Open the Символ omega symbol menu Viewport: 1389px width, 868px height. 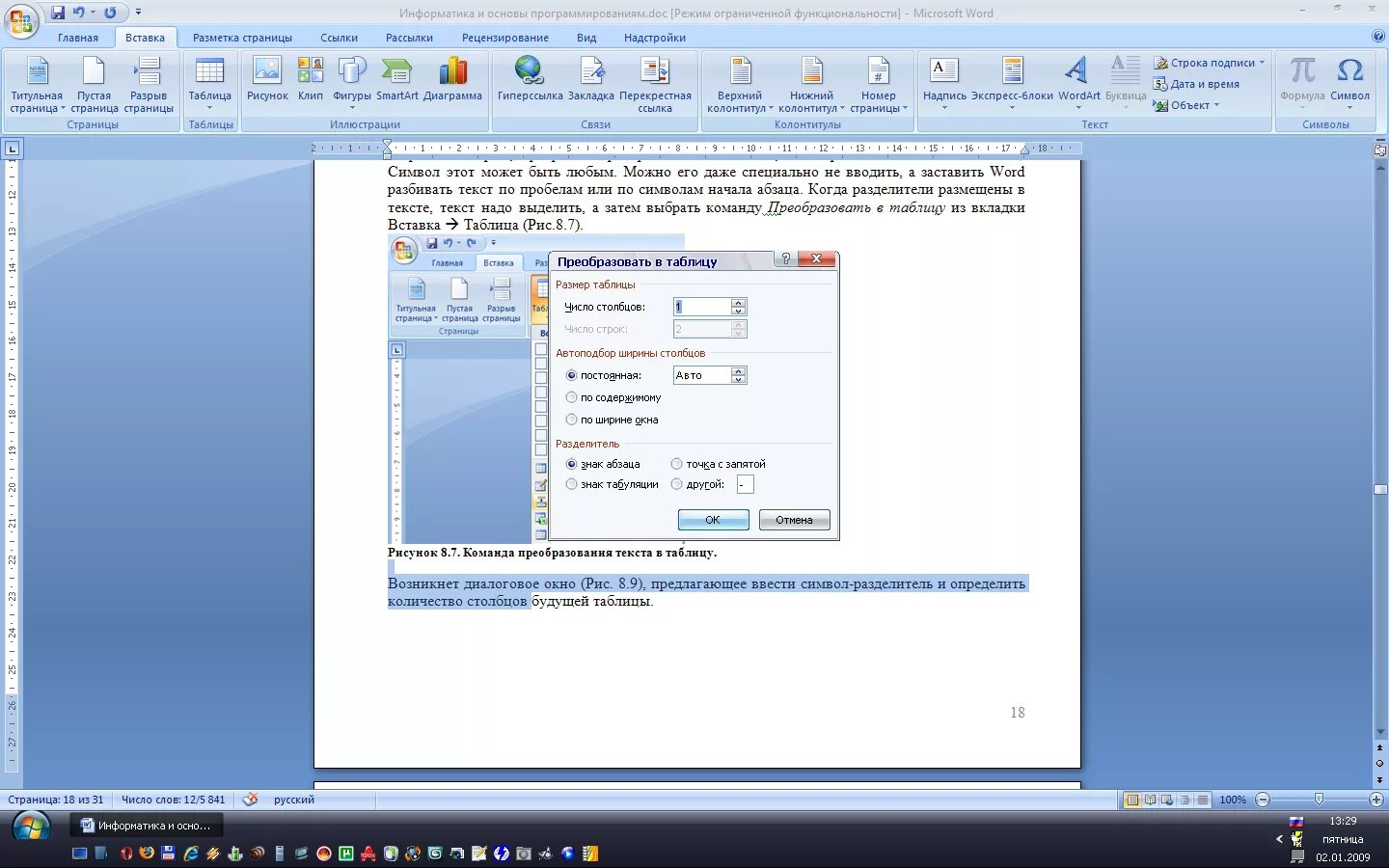(1349, 79)
